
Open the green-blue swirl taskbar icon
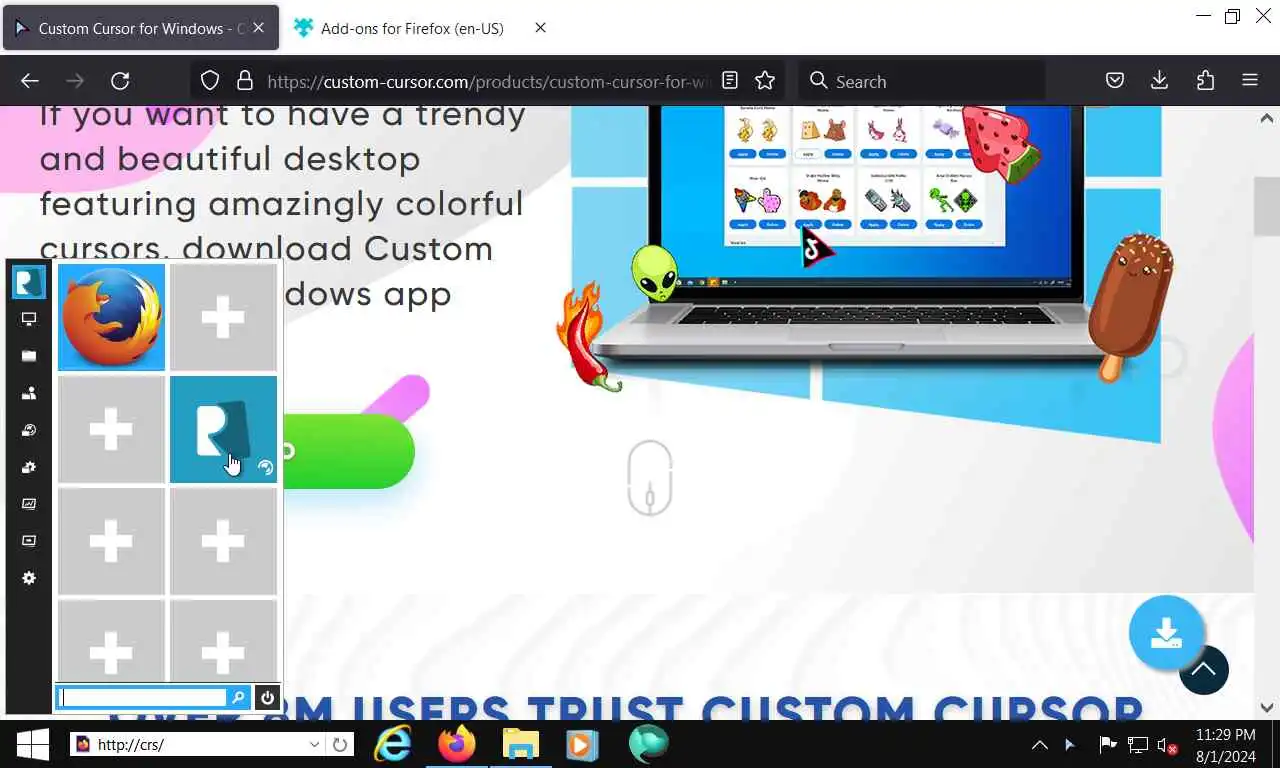[648, 744]
